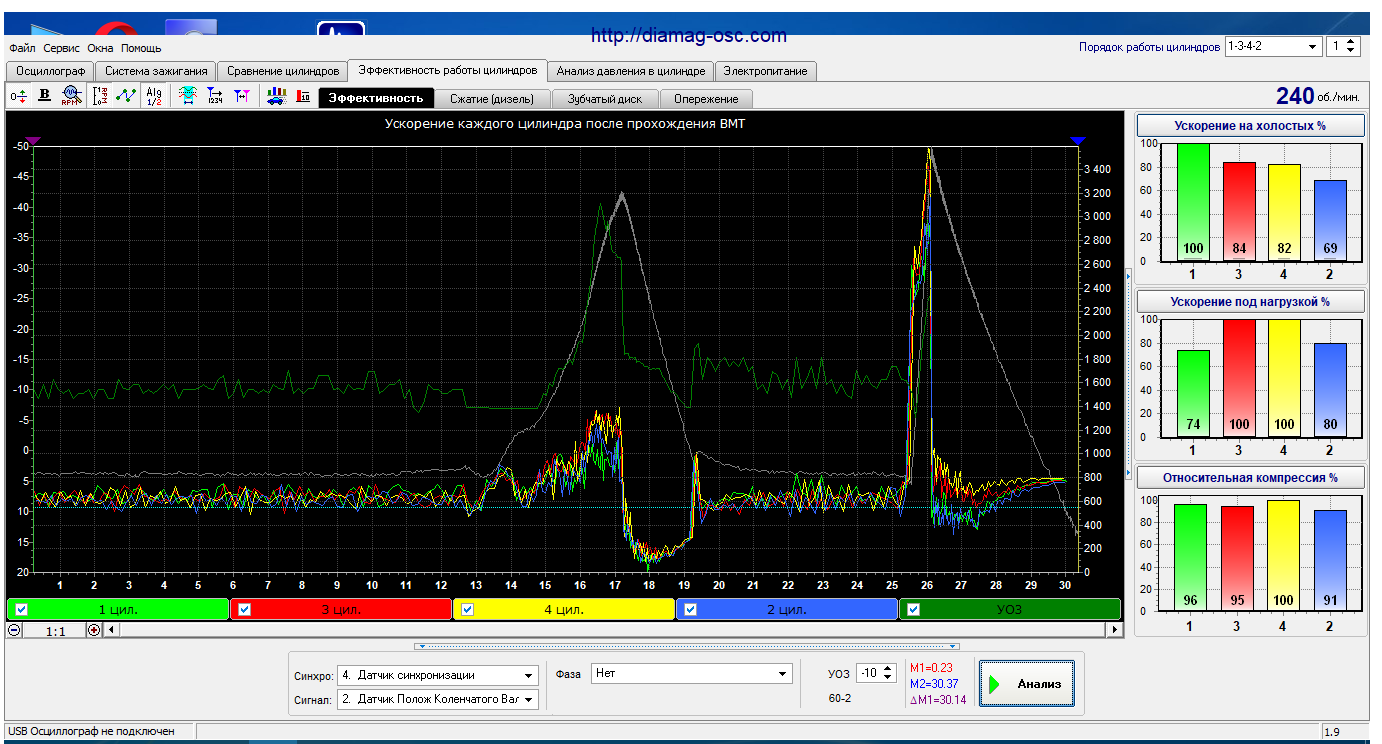Open the 'Фаза' dropdown
This screenshot has height=744, width=1382.
[691, 674]
